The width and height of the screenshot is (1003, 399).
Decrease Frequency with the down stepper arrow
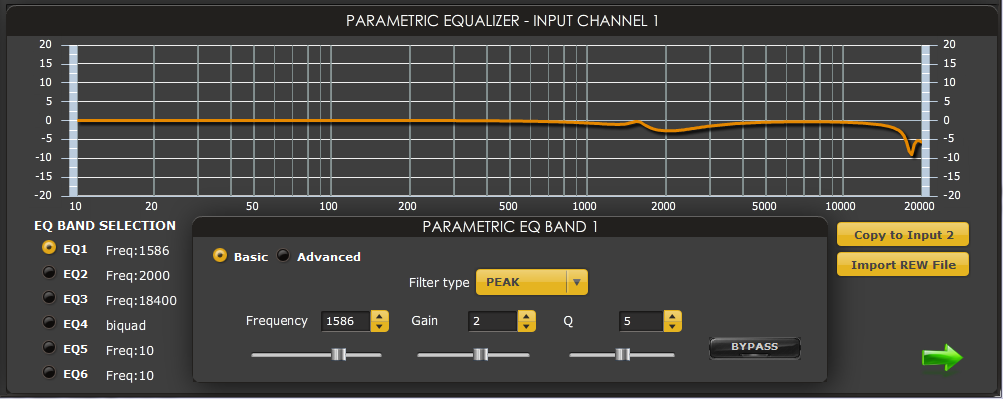point(380,326)
